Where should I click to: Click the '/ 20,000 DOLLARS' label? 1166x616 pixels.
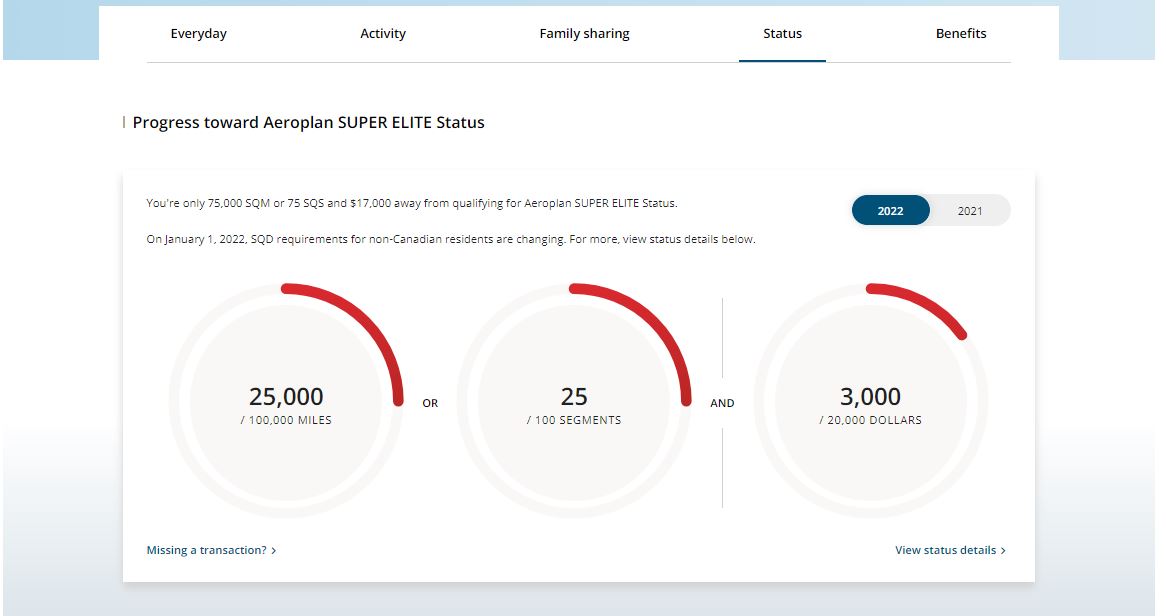pyautogui.click(x=871, y=420)
